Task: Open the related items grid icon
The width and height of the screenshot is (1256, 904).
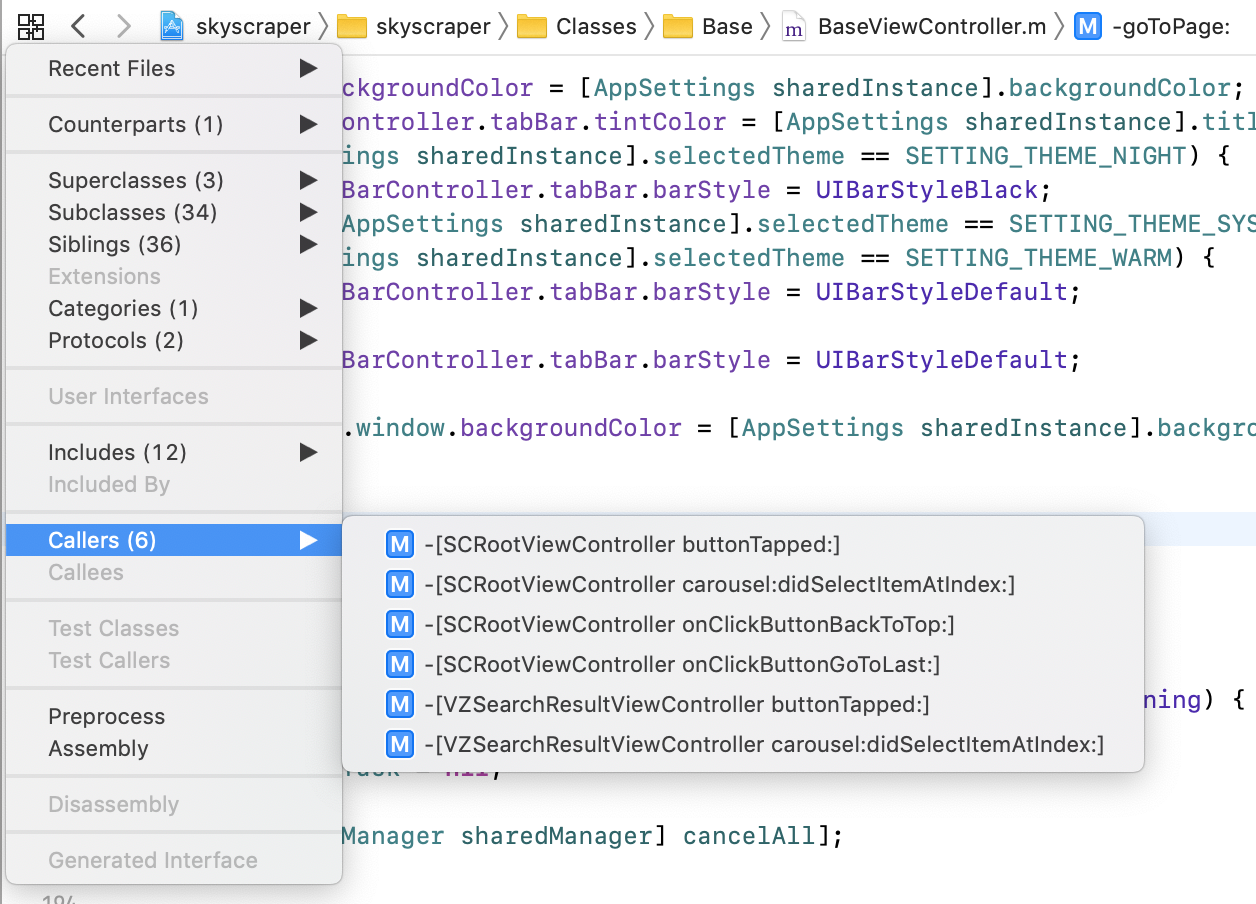Action: click(31, 27)
